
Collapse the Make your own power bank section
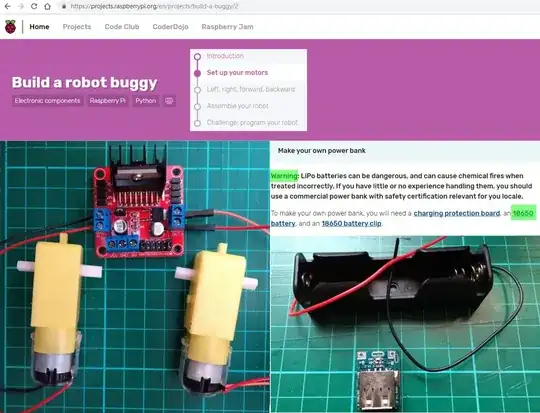(x=405, y=151)
